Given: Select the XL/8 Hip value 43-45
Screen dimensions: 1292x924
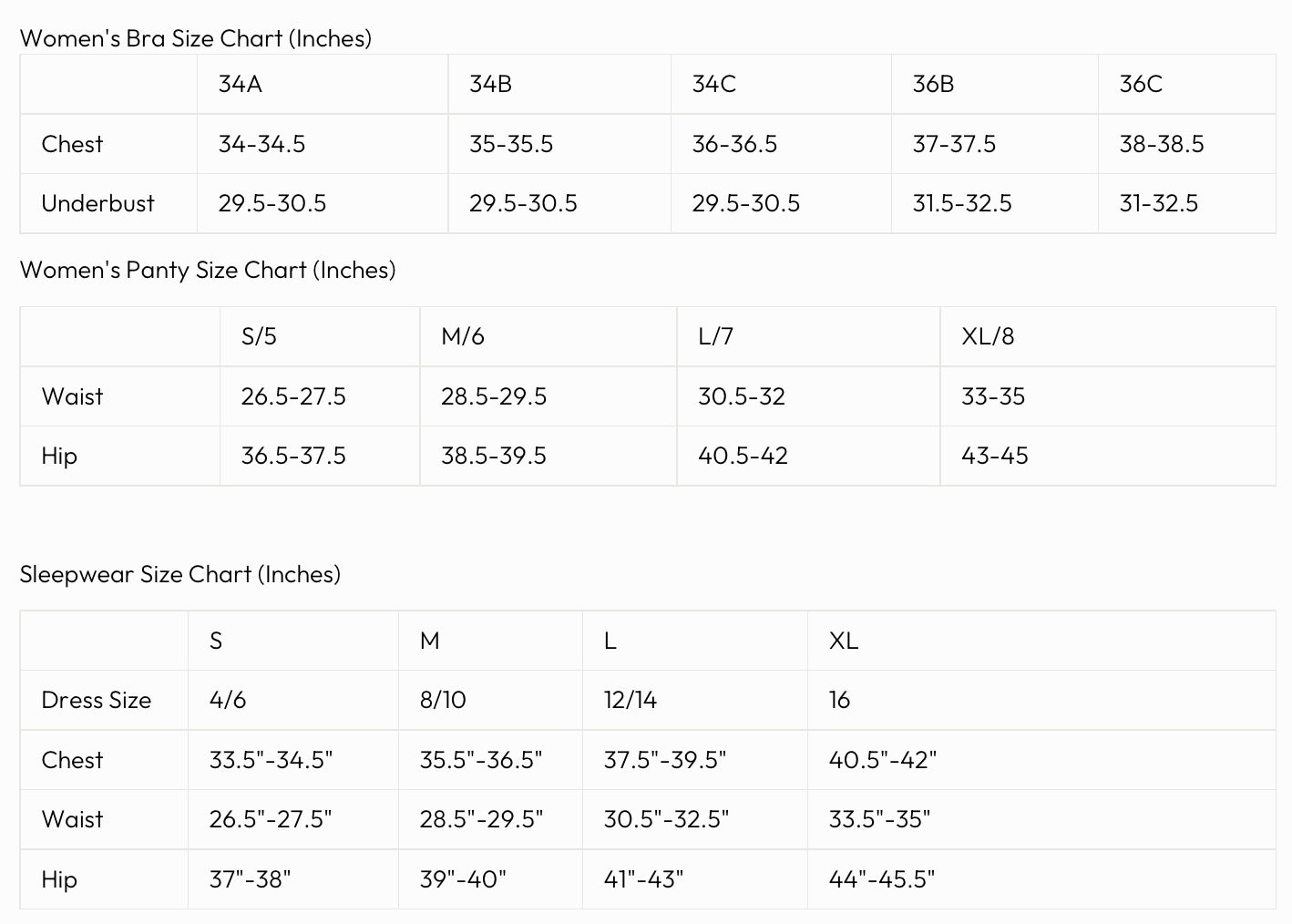Looking at the screenshot, I should (995, 456).
